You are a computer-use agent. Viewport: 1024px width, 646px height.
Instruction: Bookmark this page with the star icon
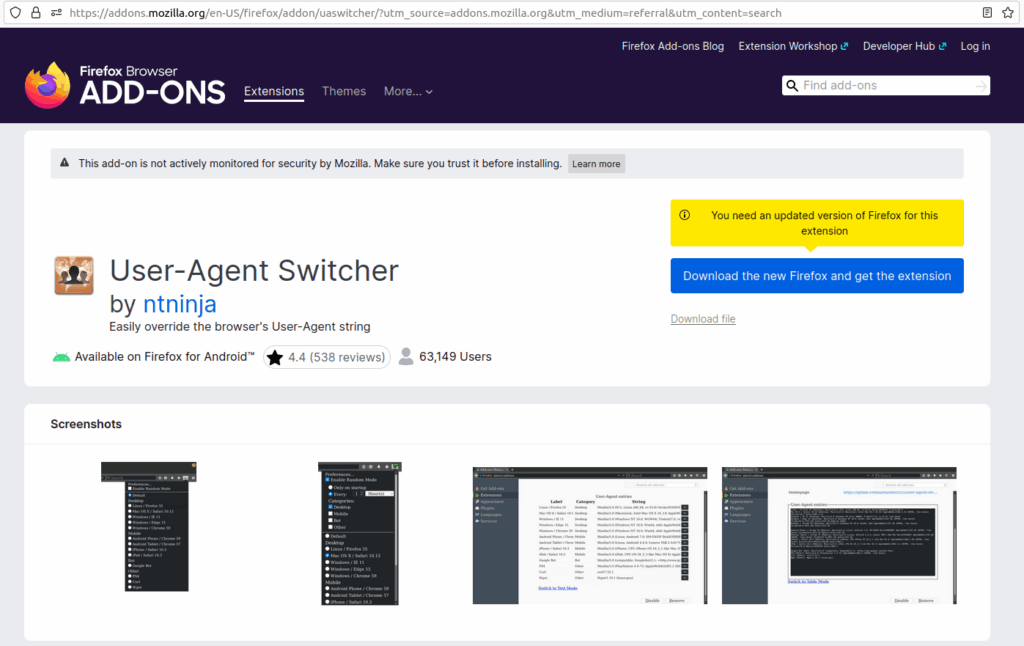[1008, 12]
